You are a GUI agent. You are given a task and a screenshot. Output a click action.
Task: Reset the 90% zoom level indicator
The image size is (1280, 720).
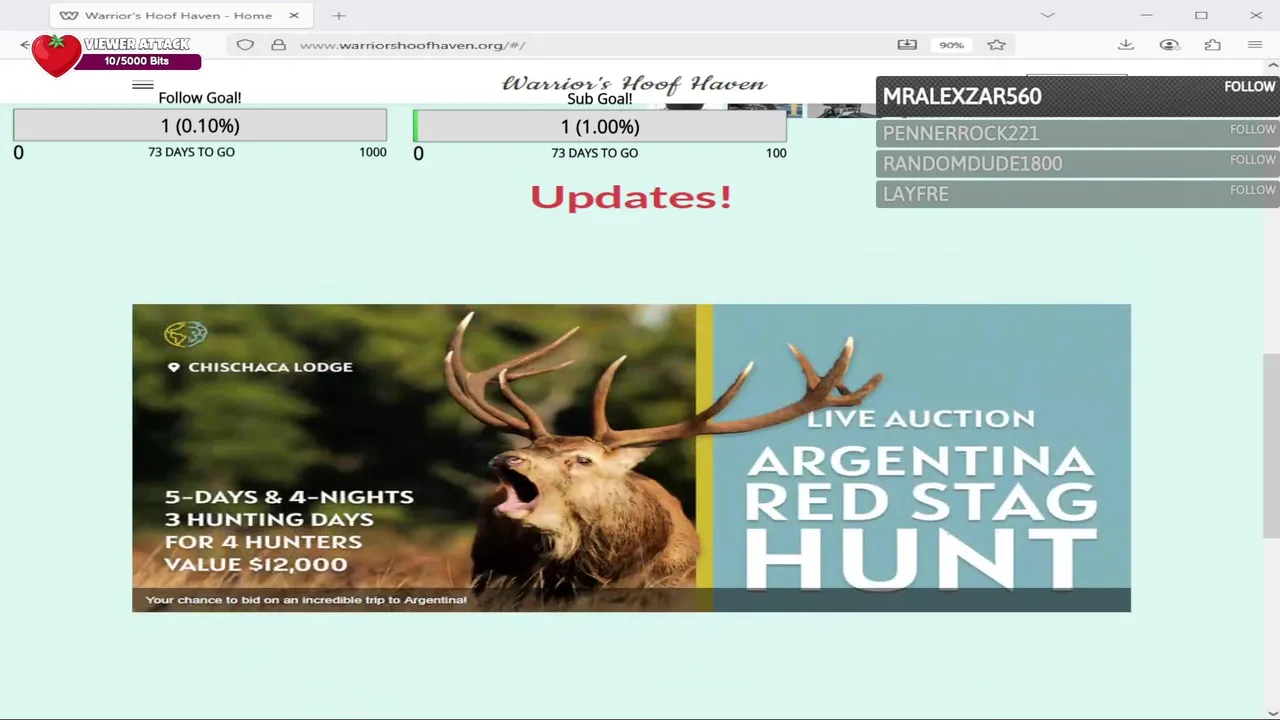[x=951, y=45]
